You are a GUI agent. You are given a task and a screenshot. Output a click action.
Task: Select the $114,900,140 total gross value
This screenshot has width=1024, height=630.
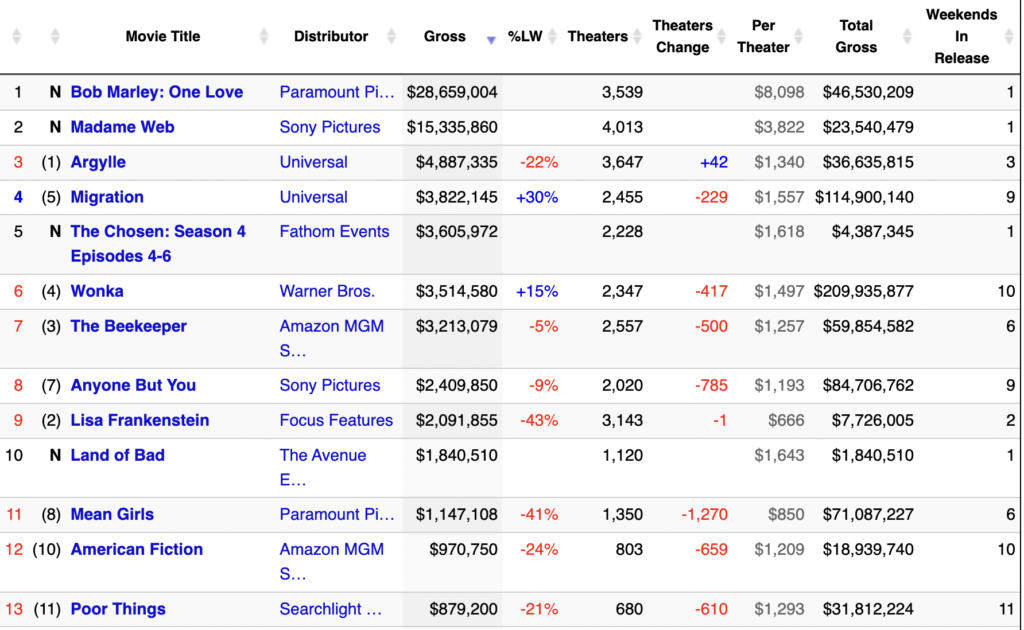tap(864, 197)
